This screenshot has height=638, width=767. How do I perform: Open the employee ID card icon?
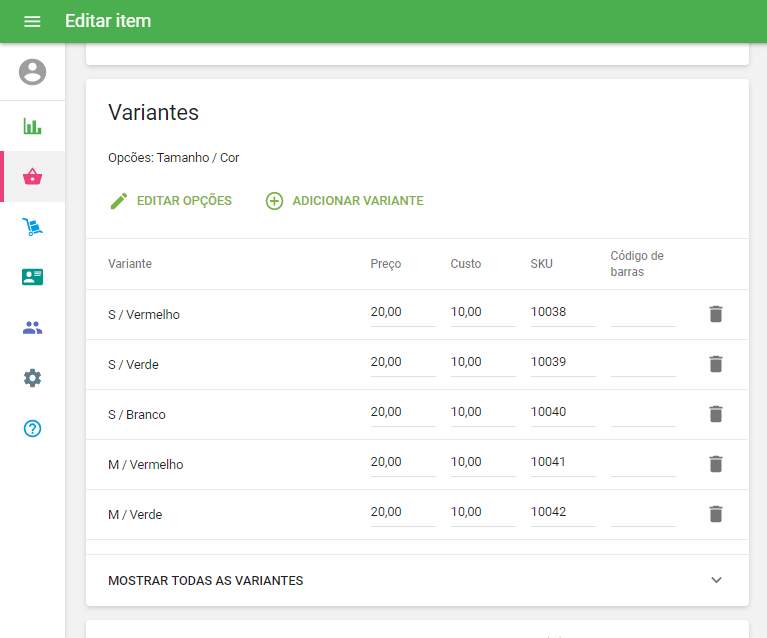[32, 277]
